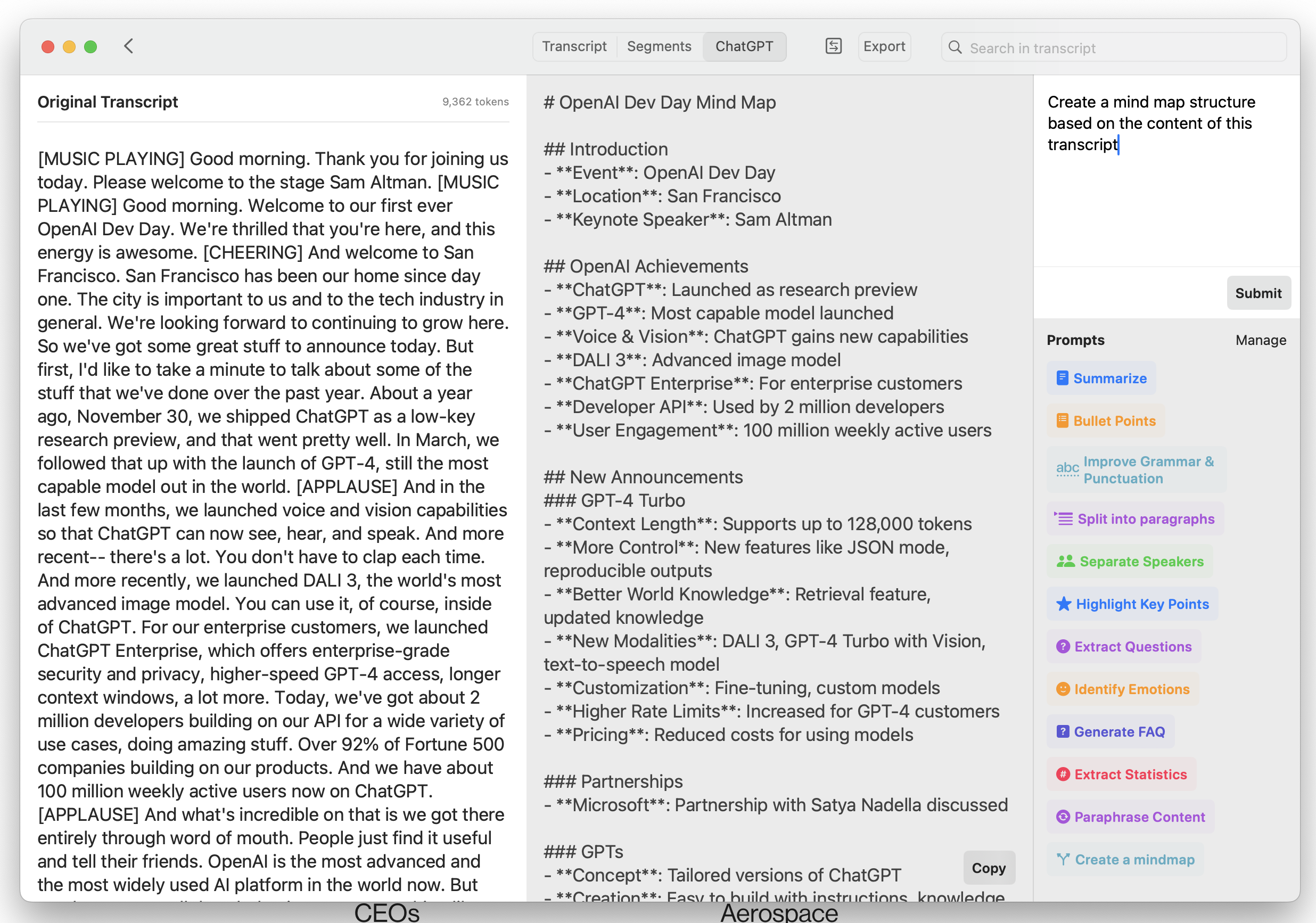Apply Improve Grammar & Punctuation prompt
Viewport: 1316px width, 923px height.
tap(1136, 470)
